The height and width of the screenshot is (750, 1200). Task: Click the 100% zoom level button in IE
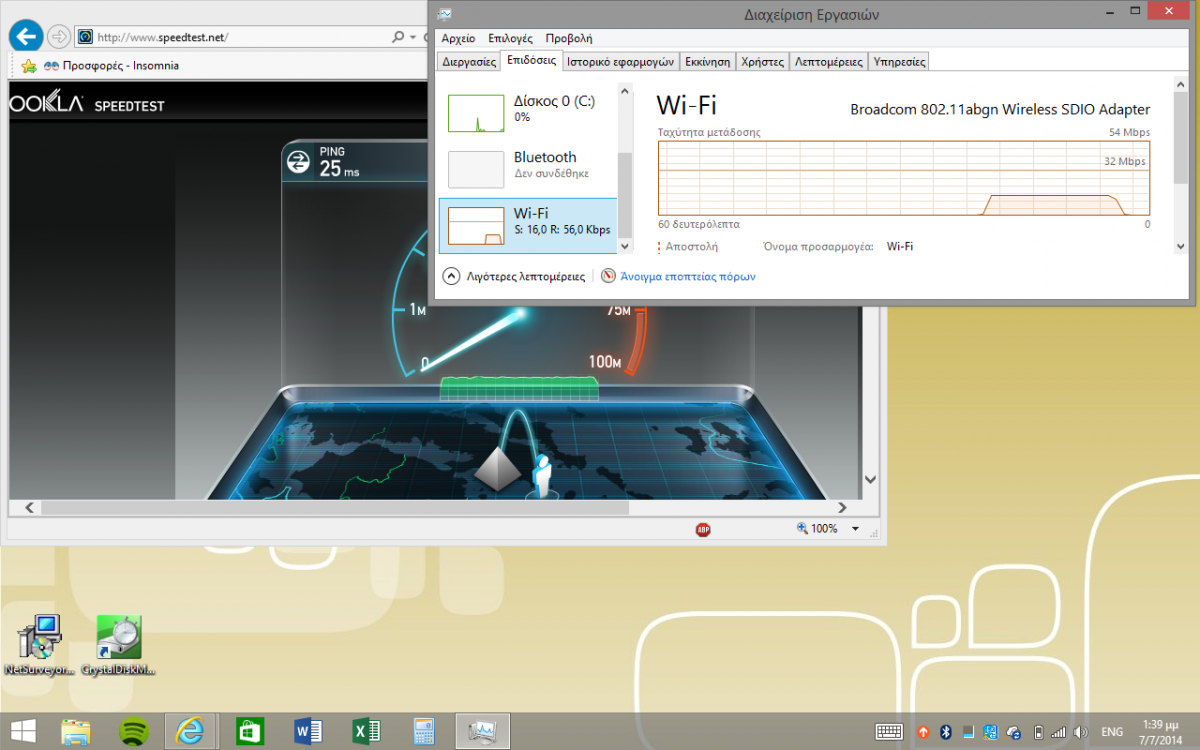coord(817,529)
